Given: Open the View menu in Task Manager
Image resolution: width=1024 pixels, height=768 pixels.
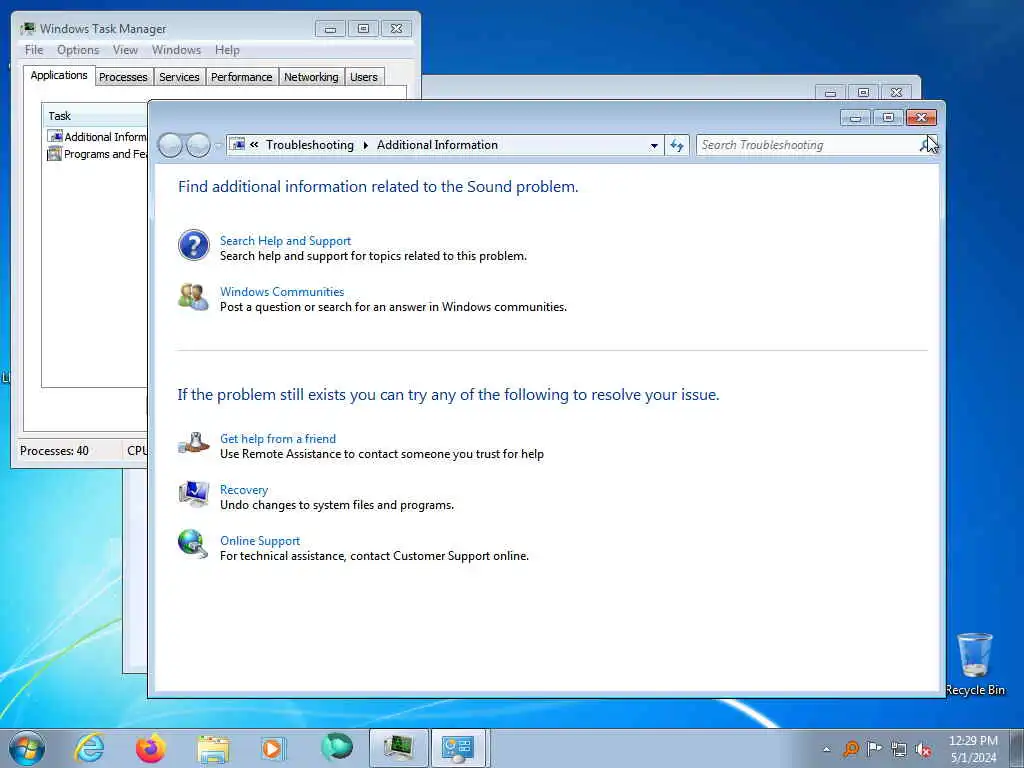Looking at the screenshot, I should click(125, 50).
